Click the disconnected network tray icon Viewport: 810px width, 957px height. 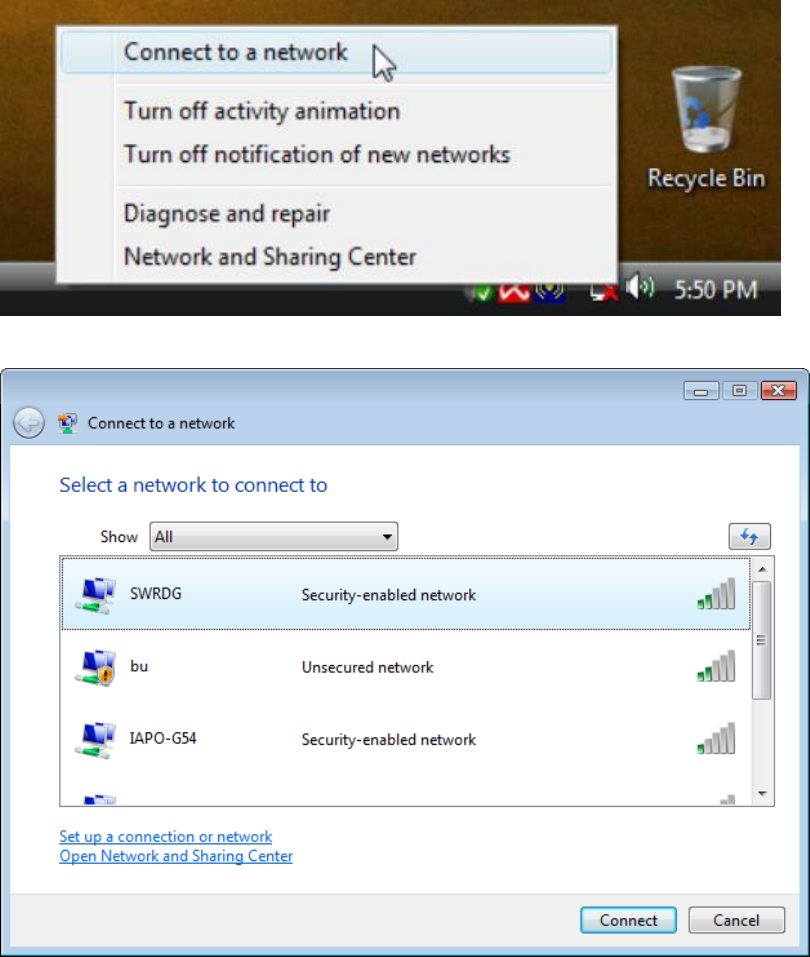[x=604, y=291]
